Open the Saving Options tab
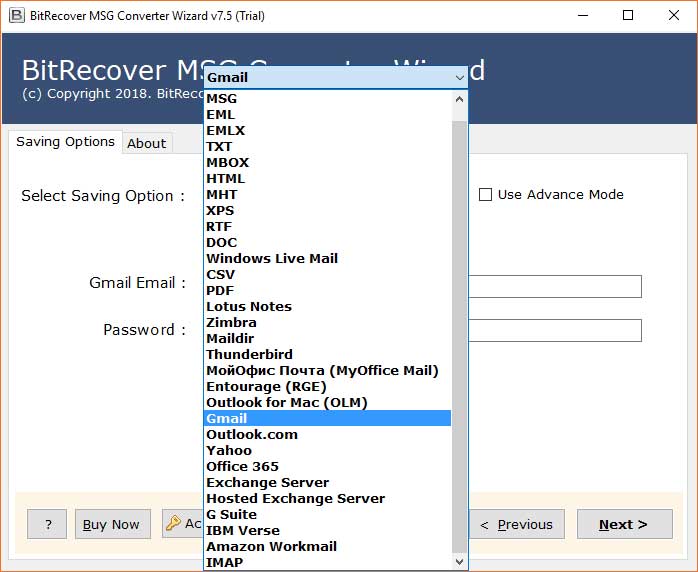The image size is (698, 572). point(65,142)
